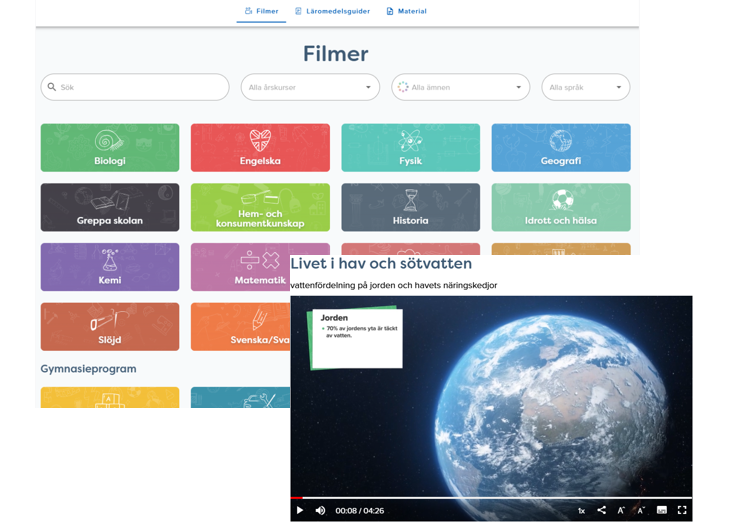Play the video

coord(300,510)
